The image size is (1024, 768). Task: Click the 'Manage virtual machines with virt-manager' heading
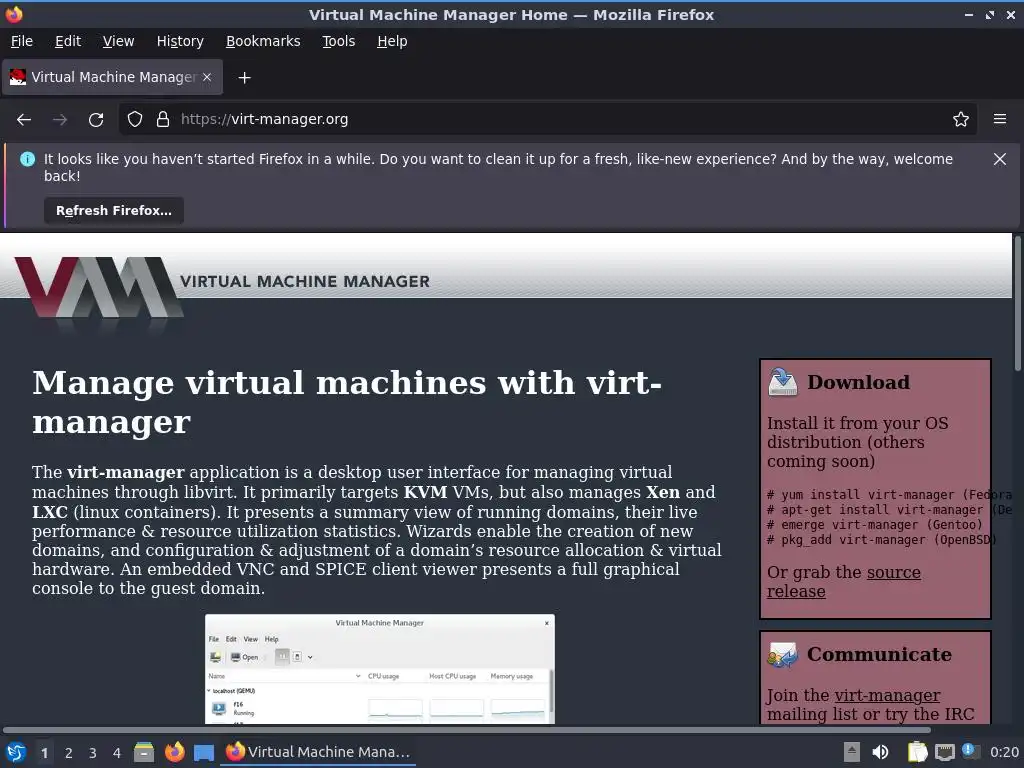click(x=347, y=402)
